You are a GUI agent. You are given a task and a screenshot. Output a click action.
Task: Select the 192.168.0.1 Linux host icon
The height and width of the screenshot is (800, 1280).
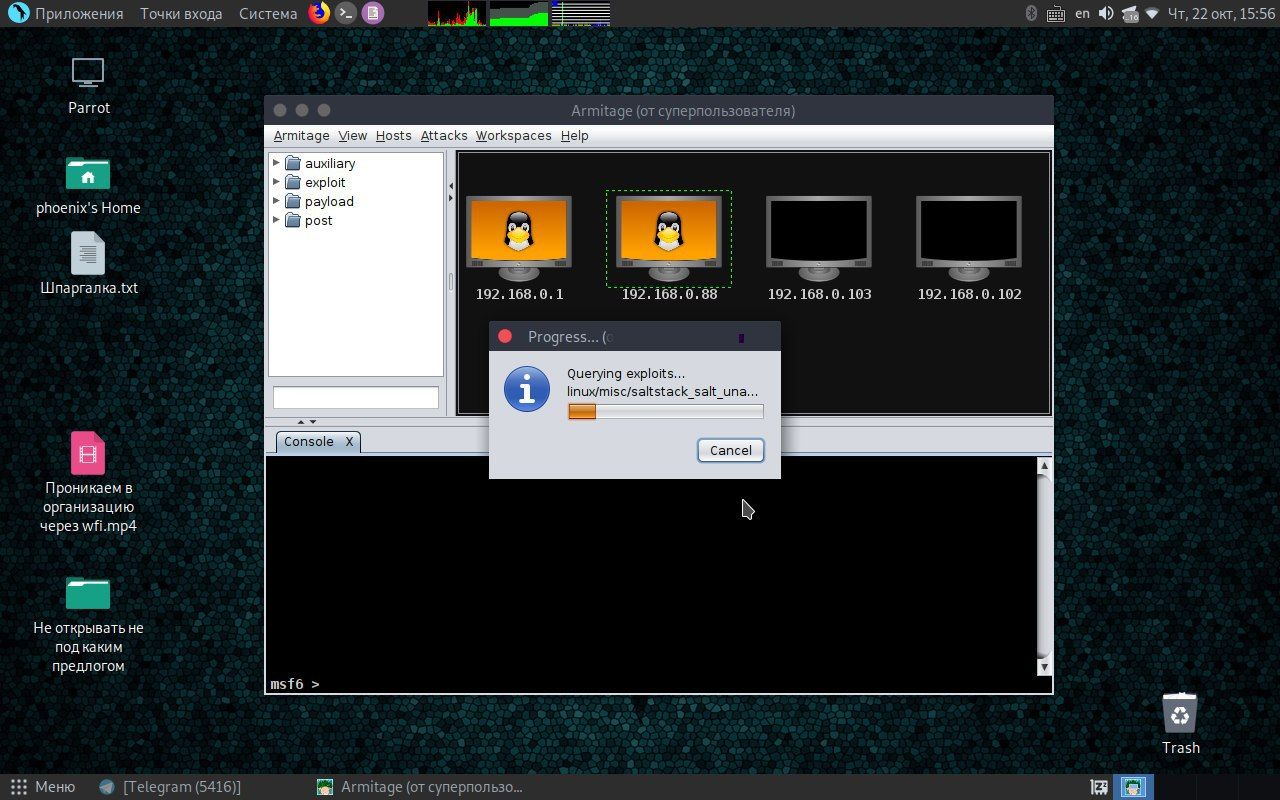[x=518, y=238]
